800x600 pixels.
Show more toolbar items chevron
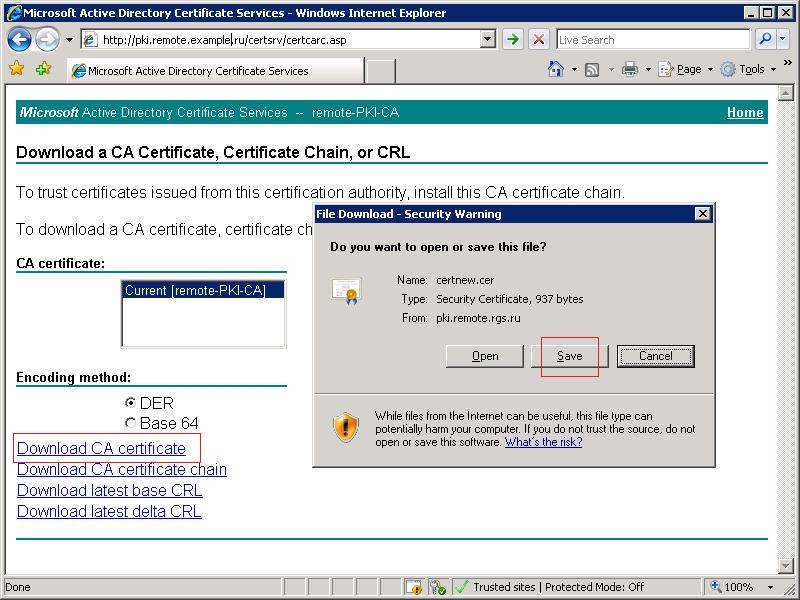pyautogui.click(x=788, y=63)
